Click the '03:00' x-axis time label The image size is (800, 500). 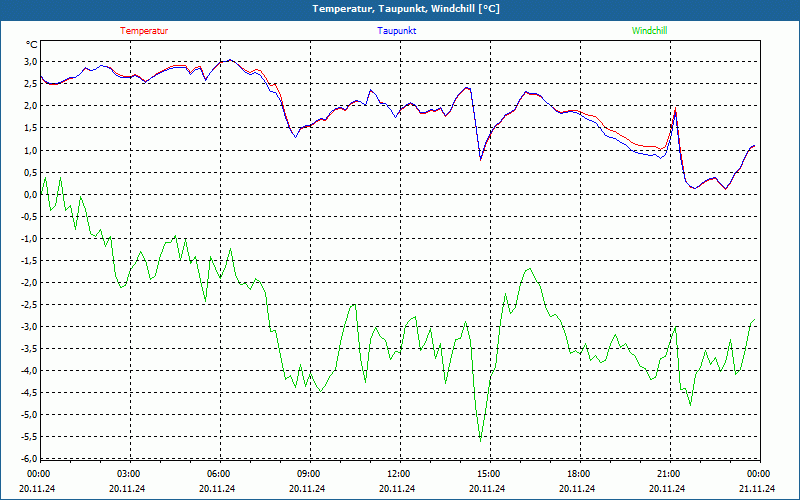pos(129,474)
